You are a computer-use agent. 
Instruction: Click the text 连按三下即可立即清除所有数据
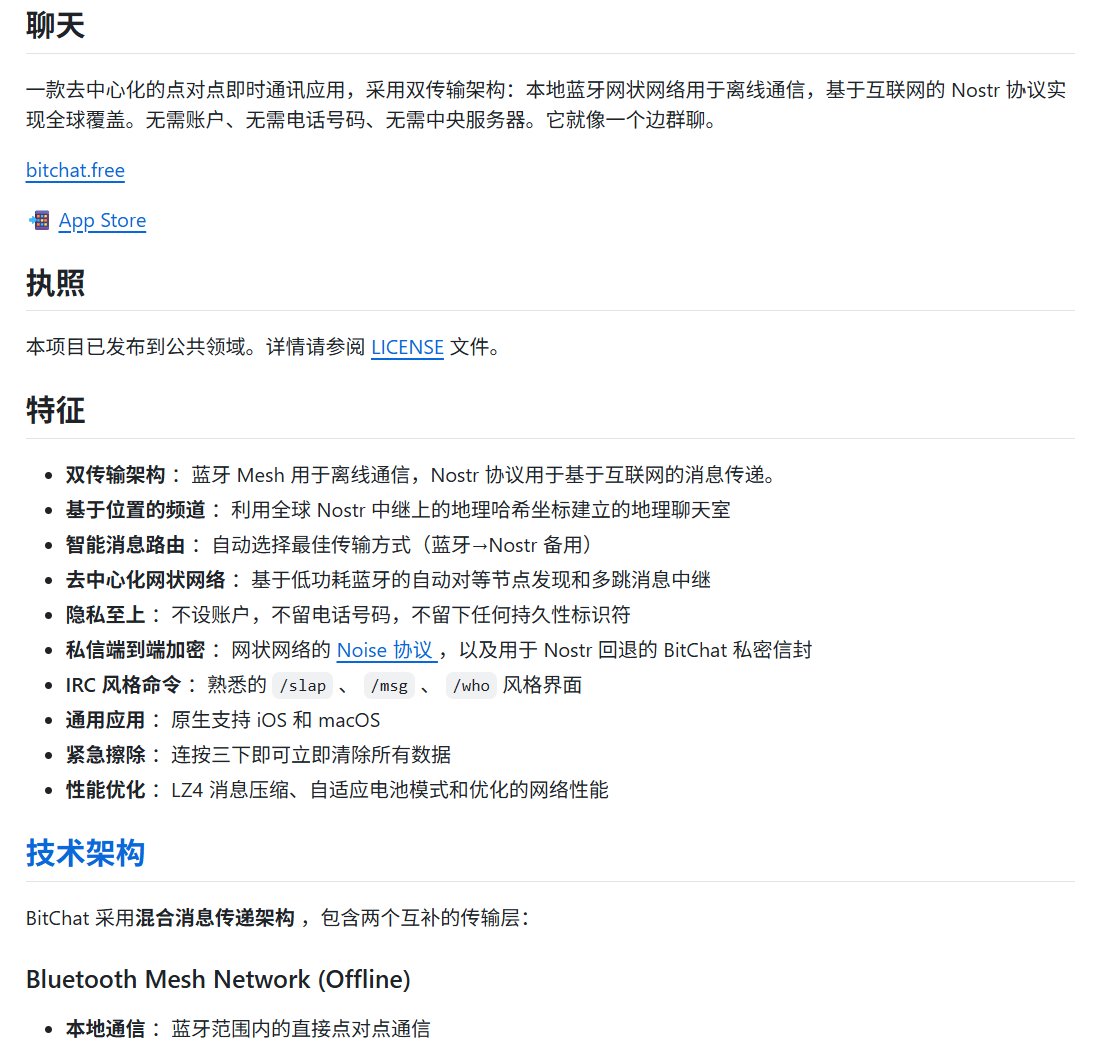(x=311, y=754)
